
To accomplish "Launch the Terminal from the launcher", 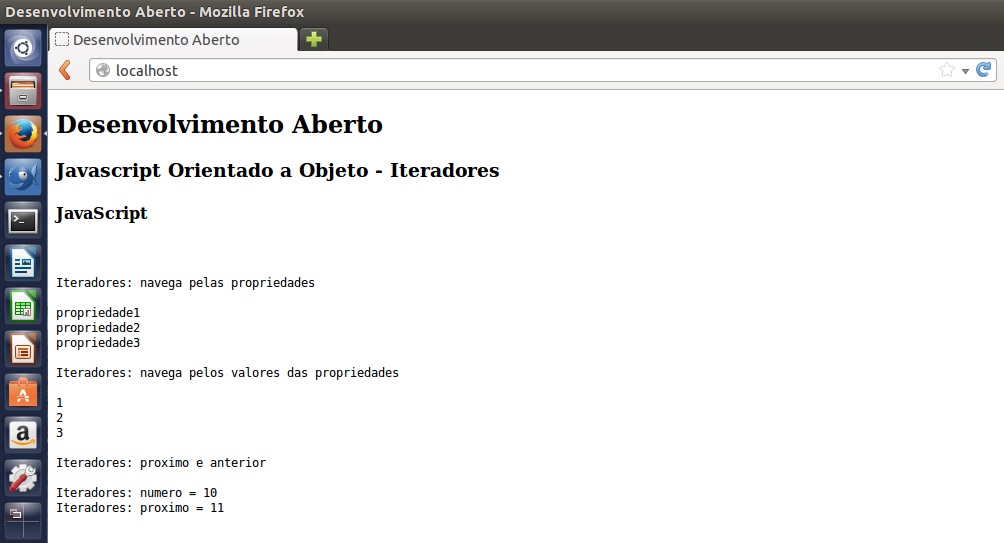I will click(x=23, y=220).
